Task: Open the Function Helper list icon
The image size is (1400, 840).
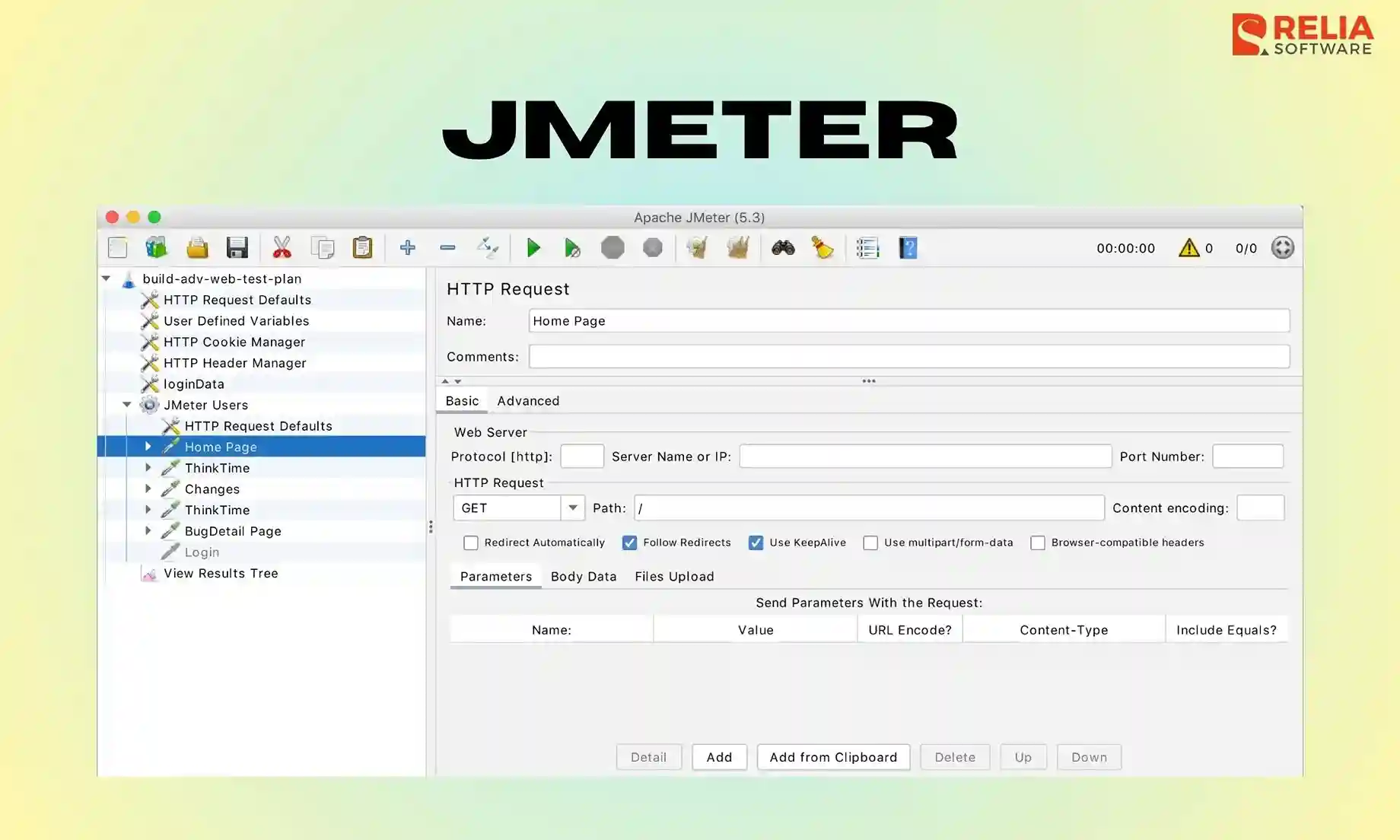Action: tap(867, 248)
